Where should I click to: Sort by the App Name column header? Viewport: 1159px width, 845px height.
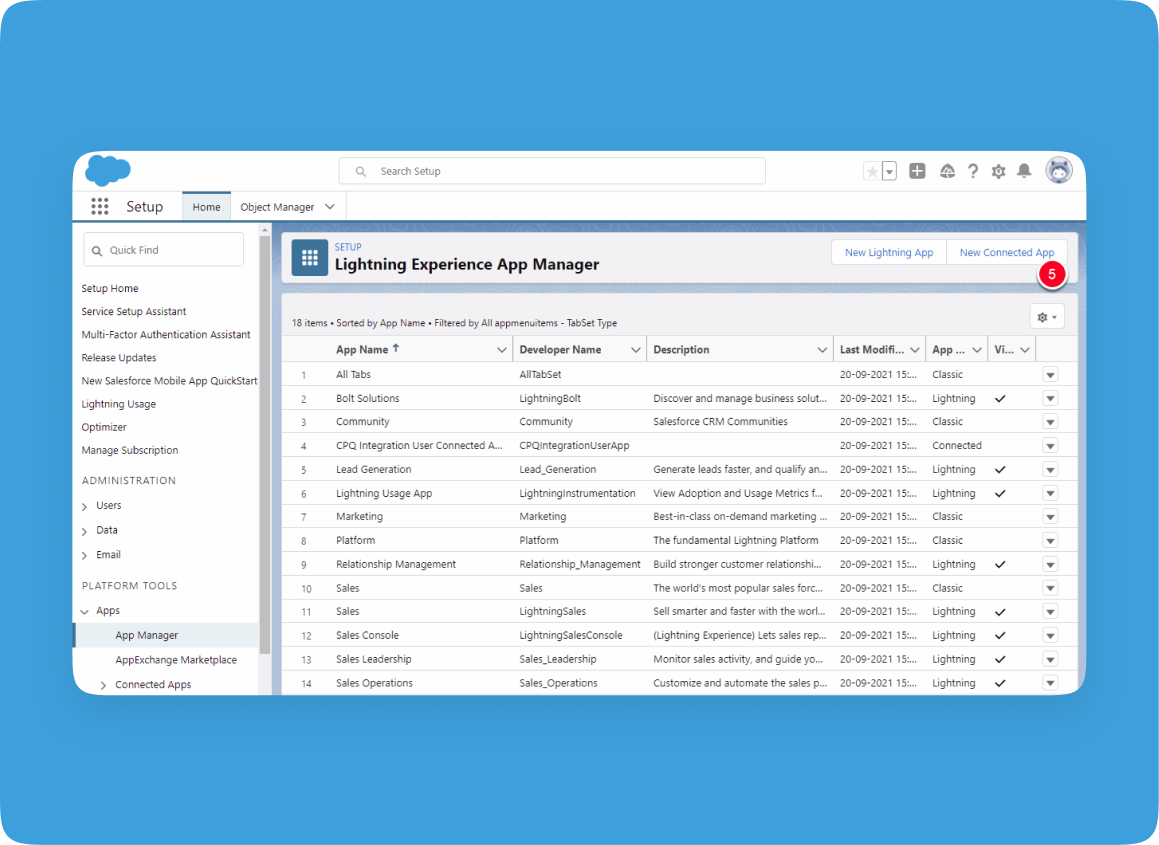pos(362,350)
